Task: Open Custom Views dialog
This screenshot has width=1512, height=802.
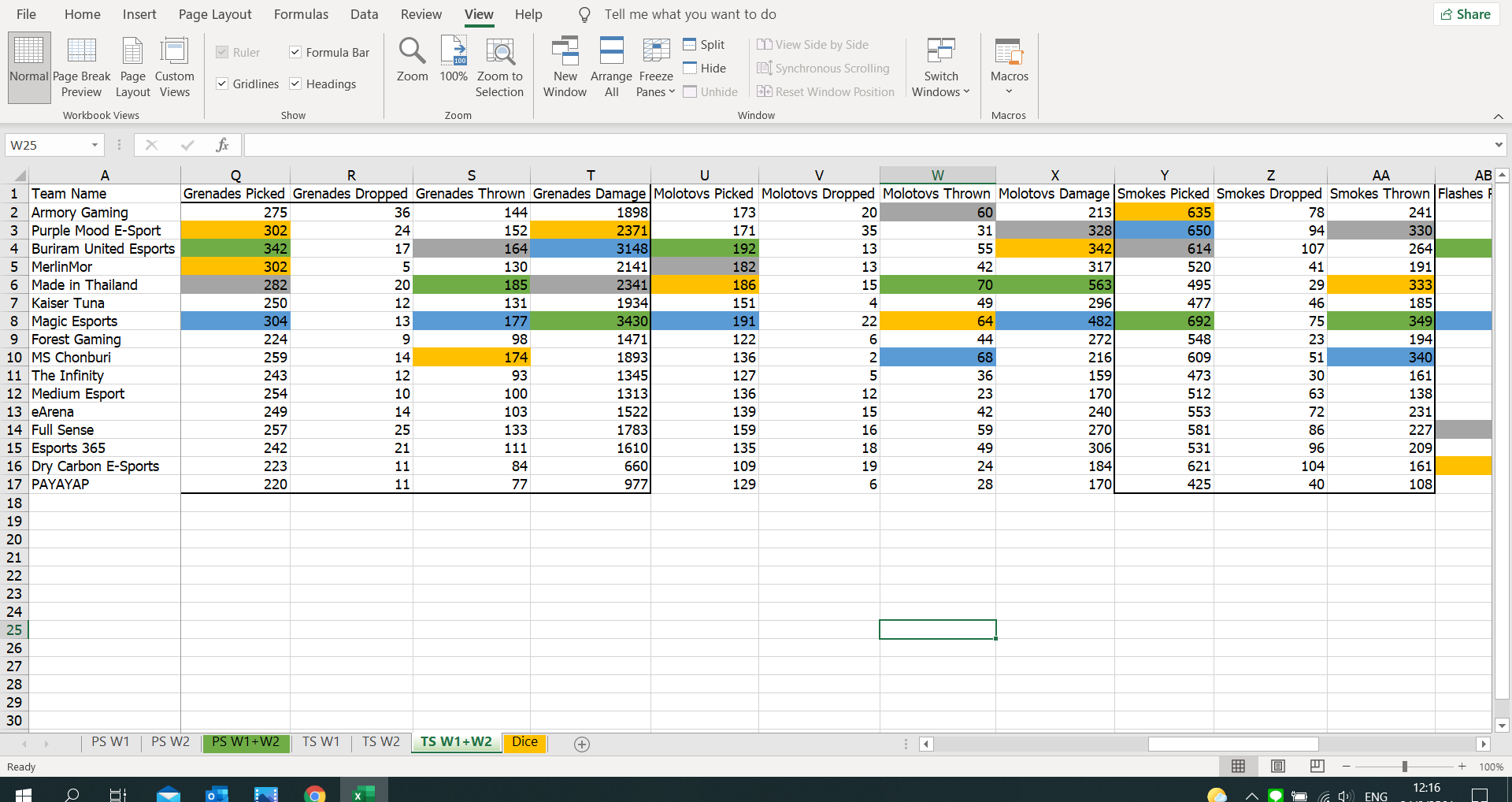Action: (174, 68)
